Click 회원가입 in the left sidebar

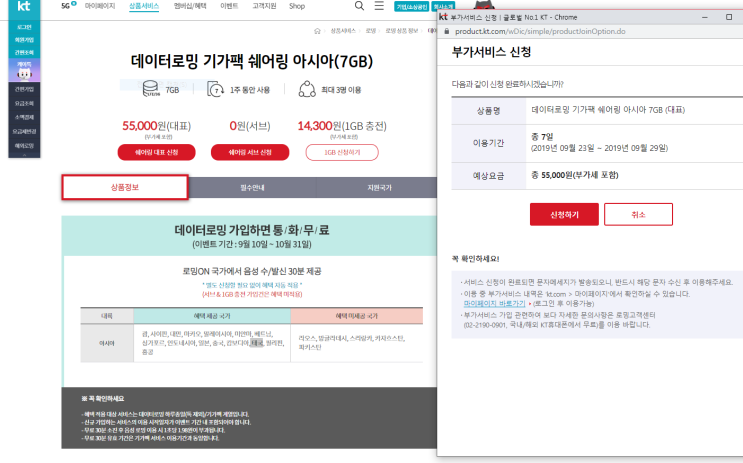(x=24, y=40)
